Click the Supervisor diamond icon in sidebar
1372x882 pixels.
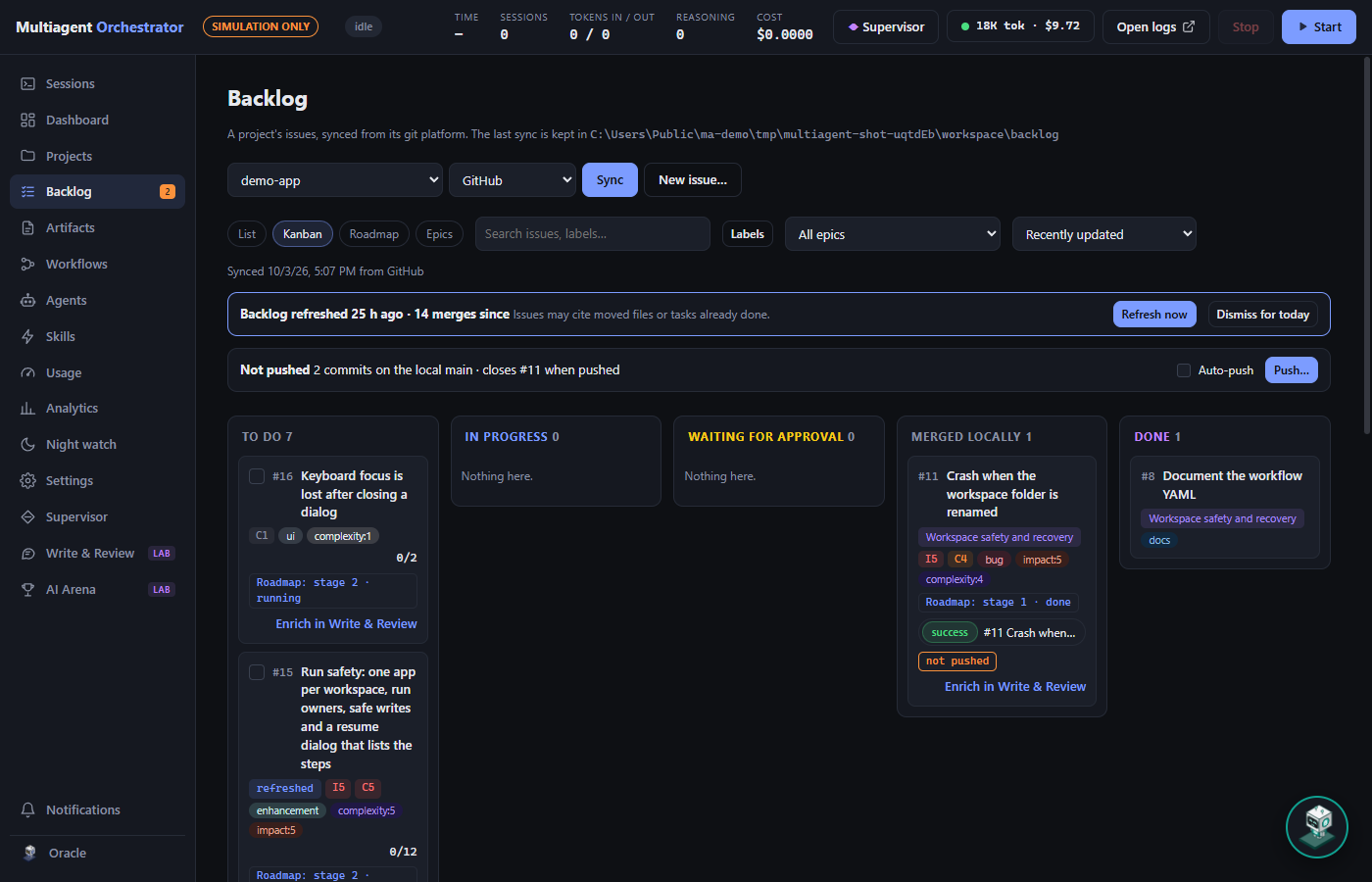pos(27,517)
